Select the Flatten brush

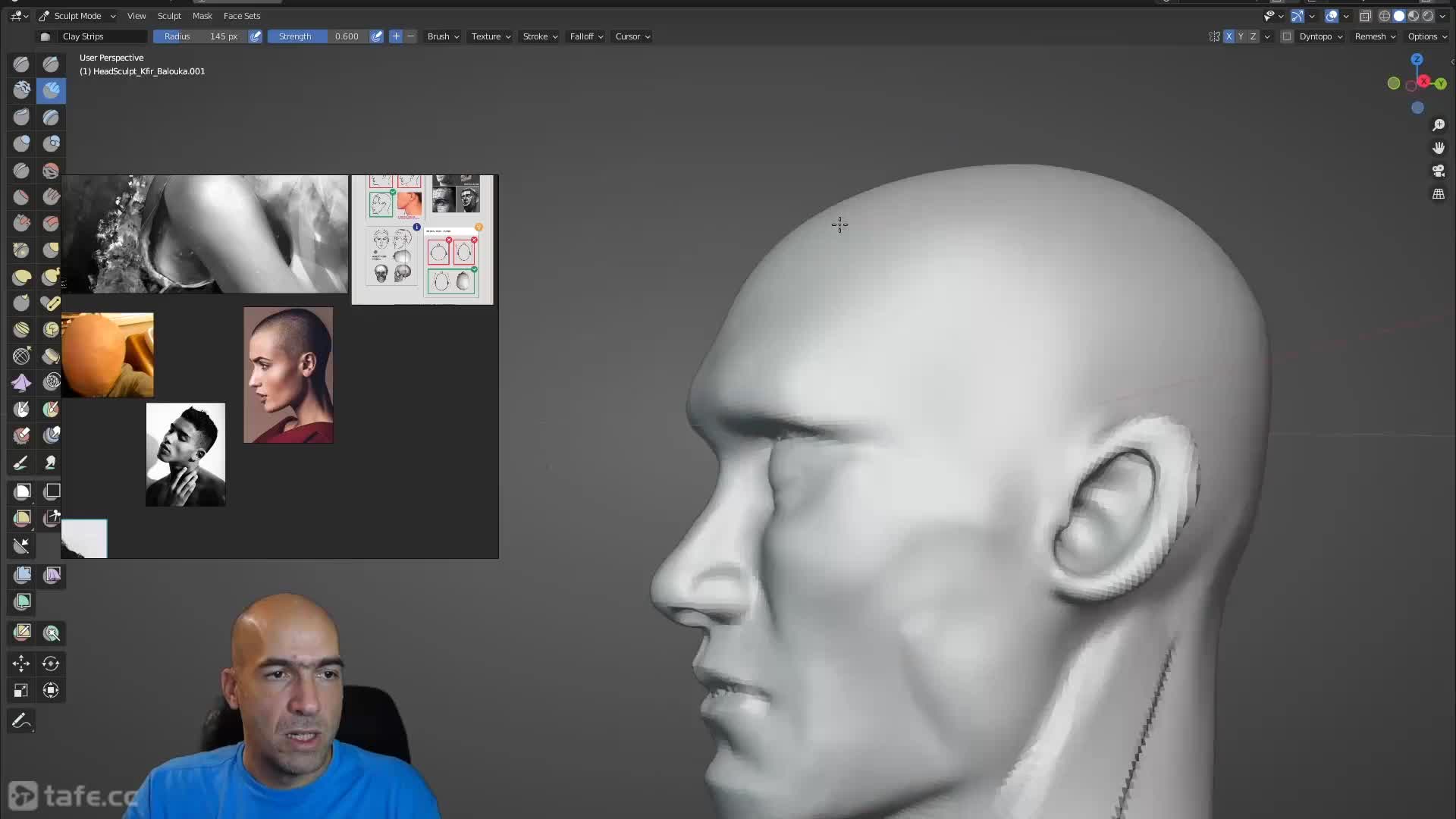[x=21, y=197]
